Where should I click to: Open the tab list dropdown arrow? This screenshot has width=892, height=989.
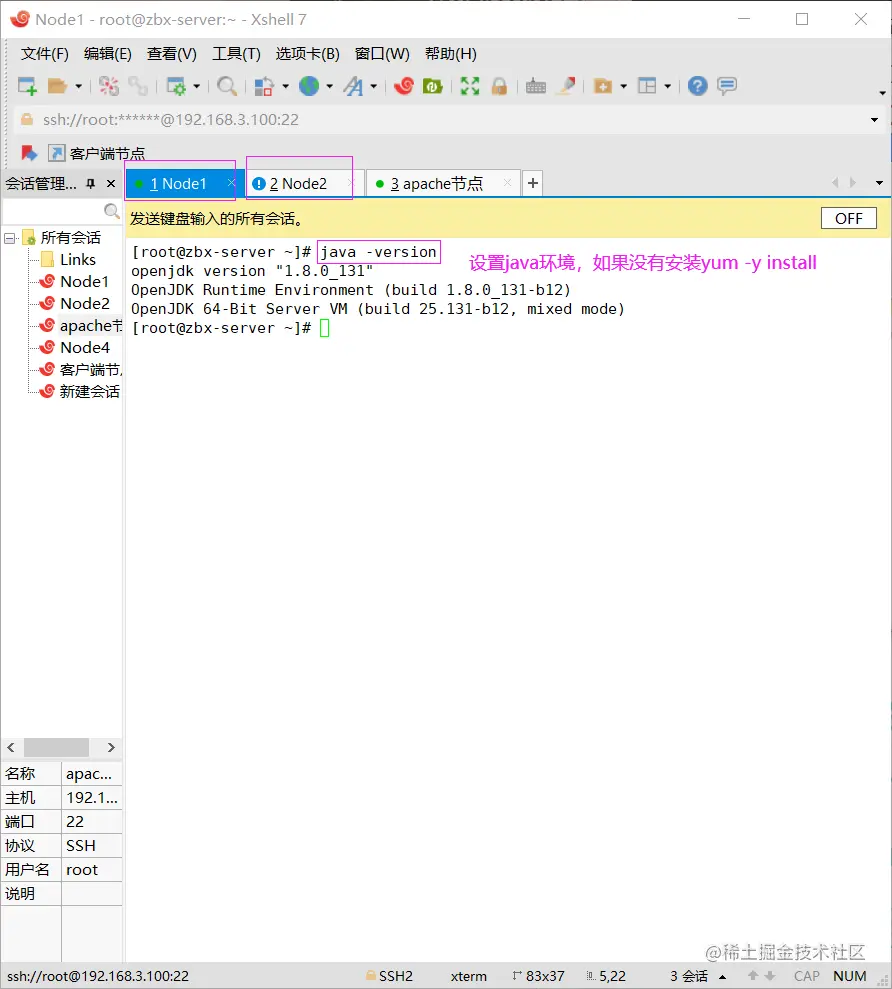(x=879, y=183)
